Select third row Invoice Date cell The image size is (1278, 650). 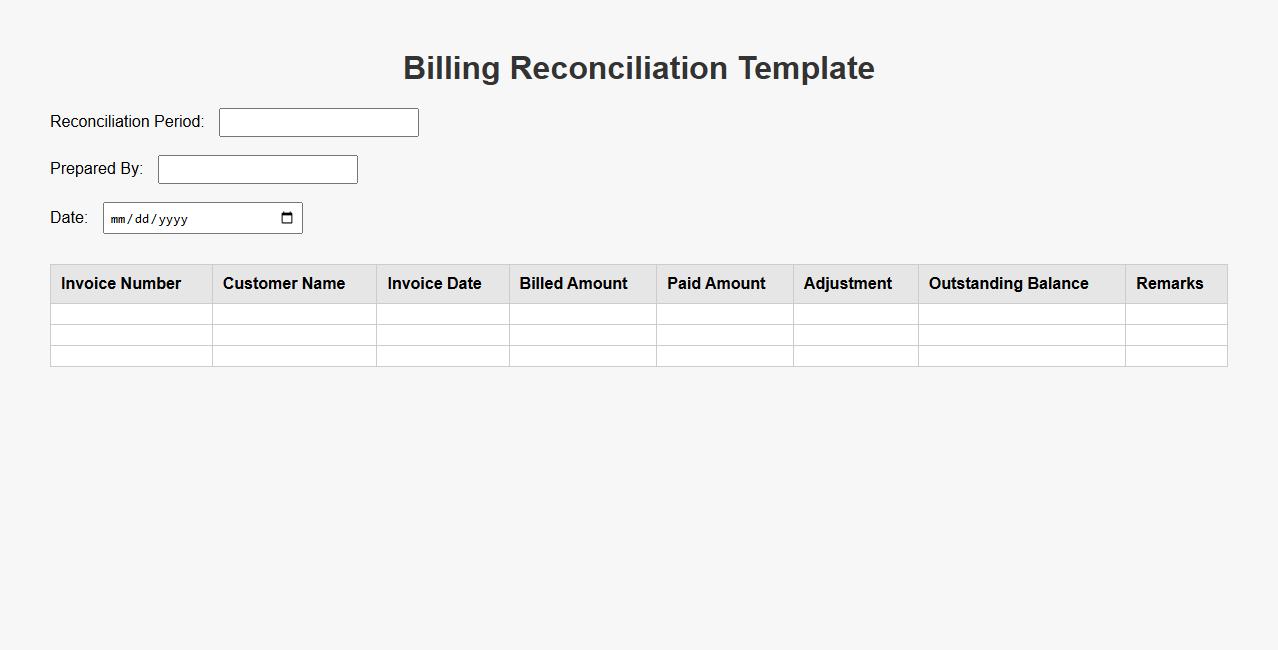[442, 356]
